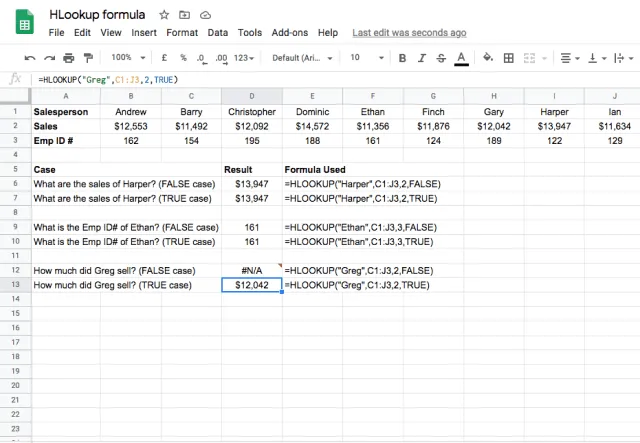This screenshot has height=443, width=640.
Task: Open the font size 10 dropdown
Action: tap(367, 58)
